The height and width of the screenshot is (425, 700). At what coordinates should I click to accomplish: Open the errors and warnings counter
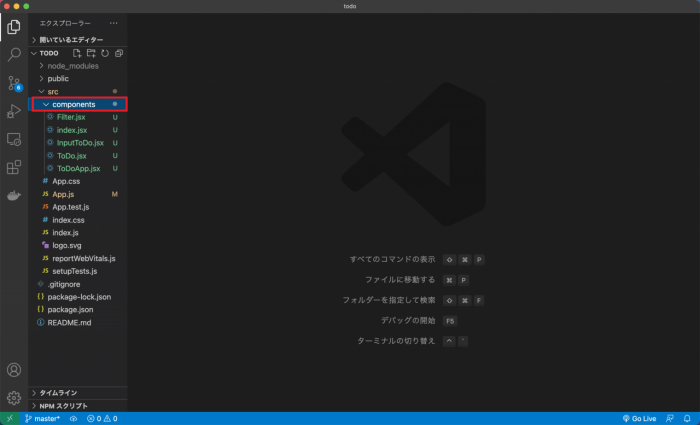point(102,418)
